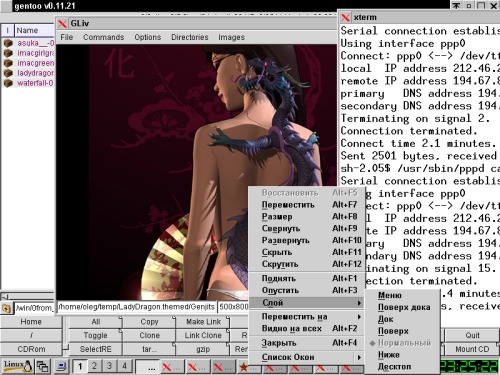Click the Toggle selection button
The width and height of the screenshot is (500, 375).
pyautogui.click(x=95, y=335)
